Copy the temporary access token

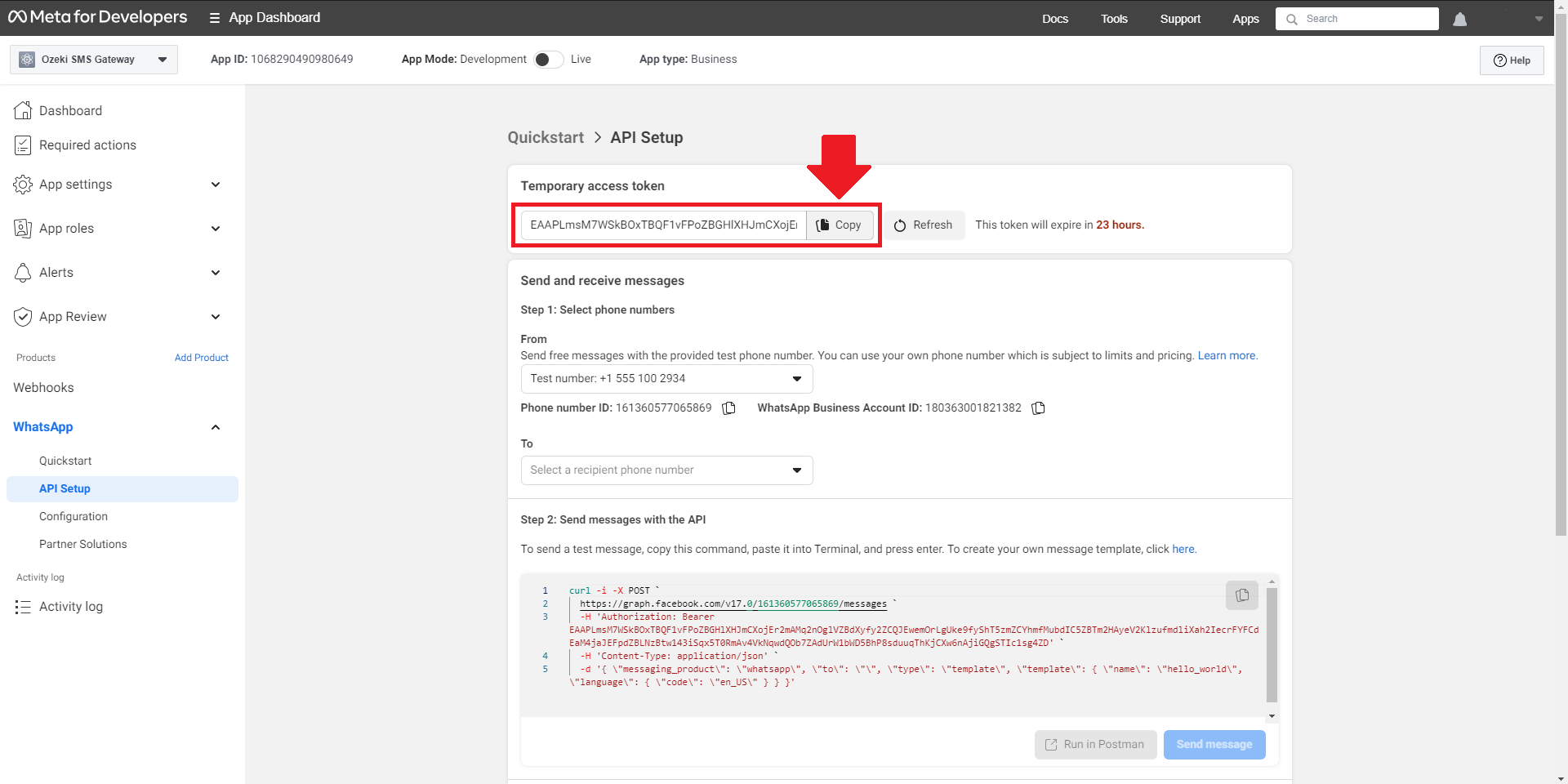click(840, 225)
